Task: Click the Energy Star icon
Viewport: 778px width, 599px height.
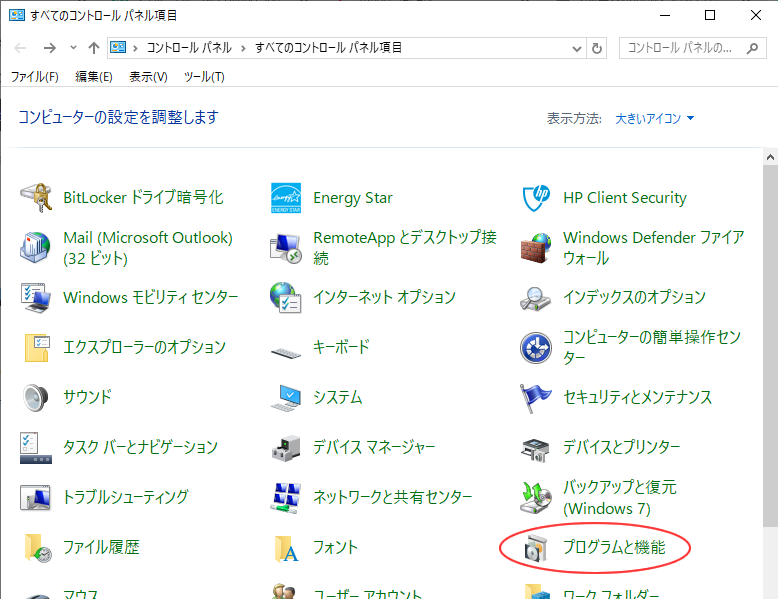Action: click(286, 198)
